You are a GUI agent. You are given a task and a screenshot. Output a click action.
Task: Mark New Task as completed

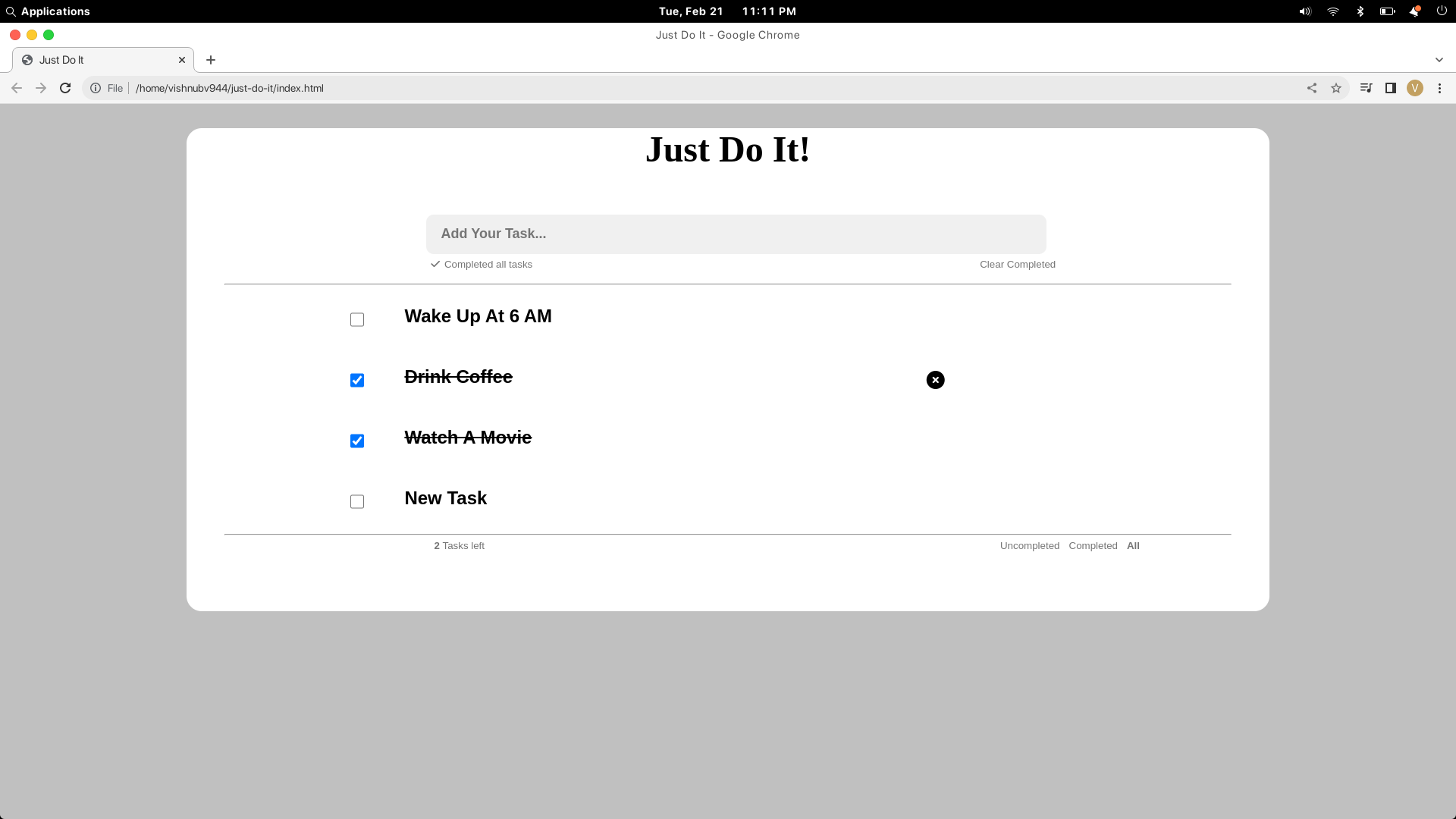[x=357, y=502]
